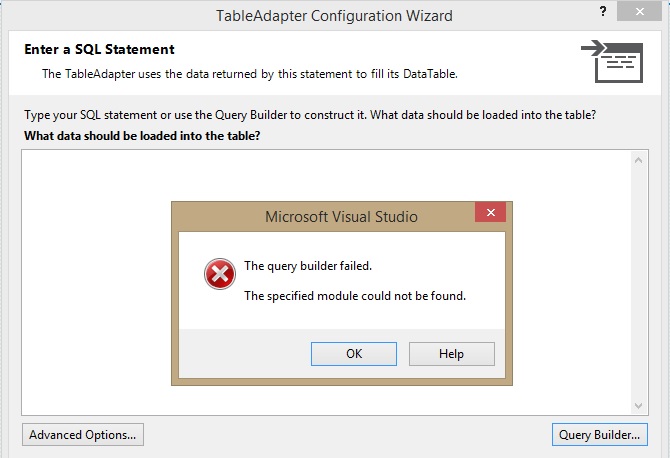Open Help for the query builder error

pos(452,354)
